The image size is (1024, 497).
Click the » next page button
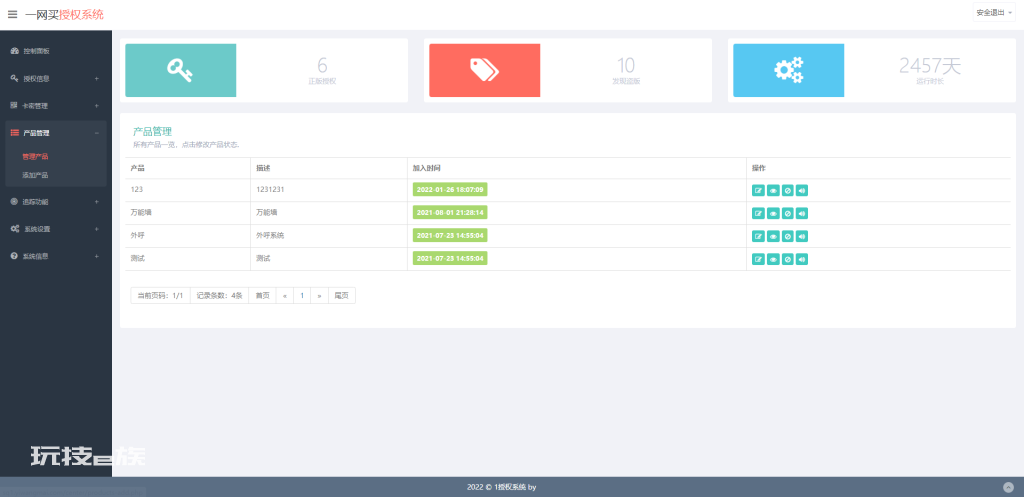pos(319,295)
